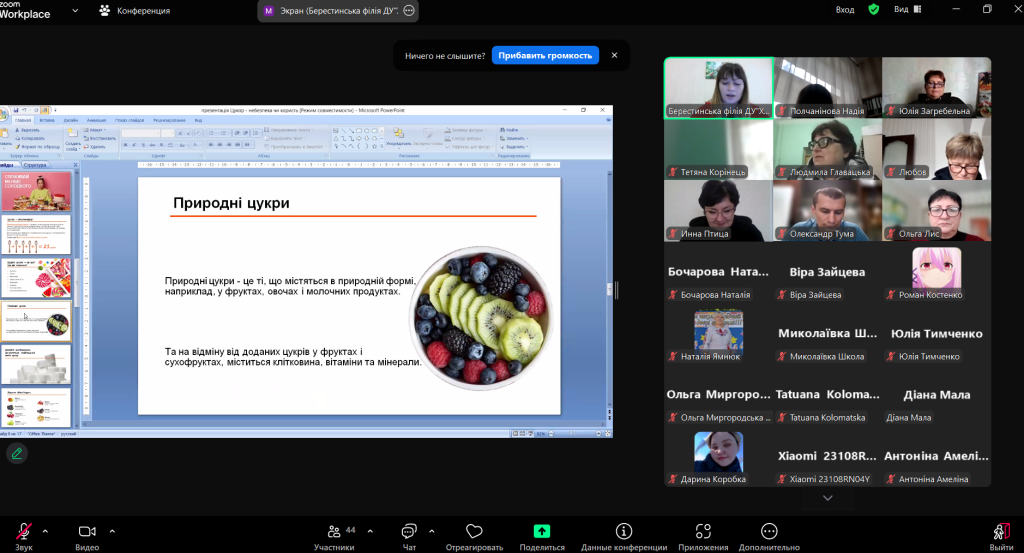Click the Вход sign-in button
Viewport: 1024px width, 553px height.
(845, 10)
